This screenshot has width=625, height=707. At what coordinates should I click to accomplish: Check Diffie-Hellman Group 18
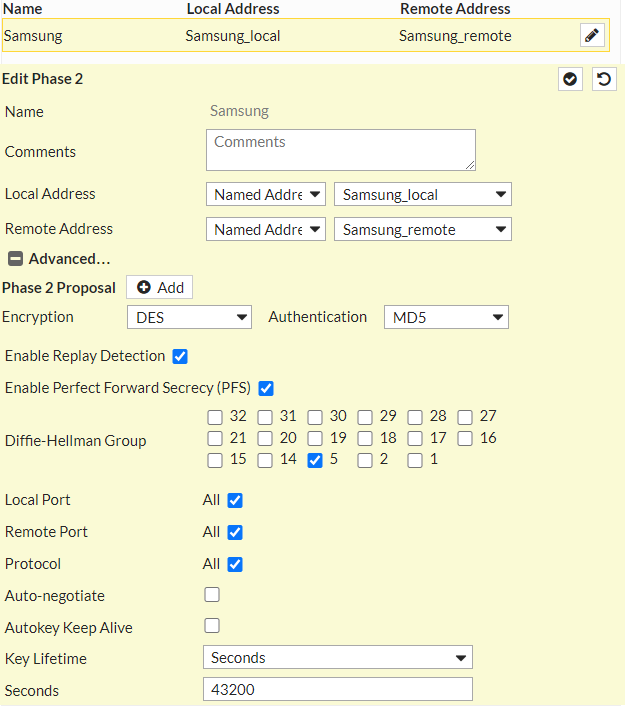point(365,438)
